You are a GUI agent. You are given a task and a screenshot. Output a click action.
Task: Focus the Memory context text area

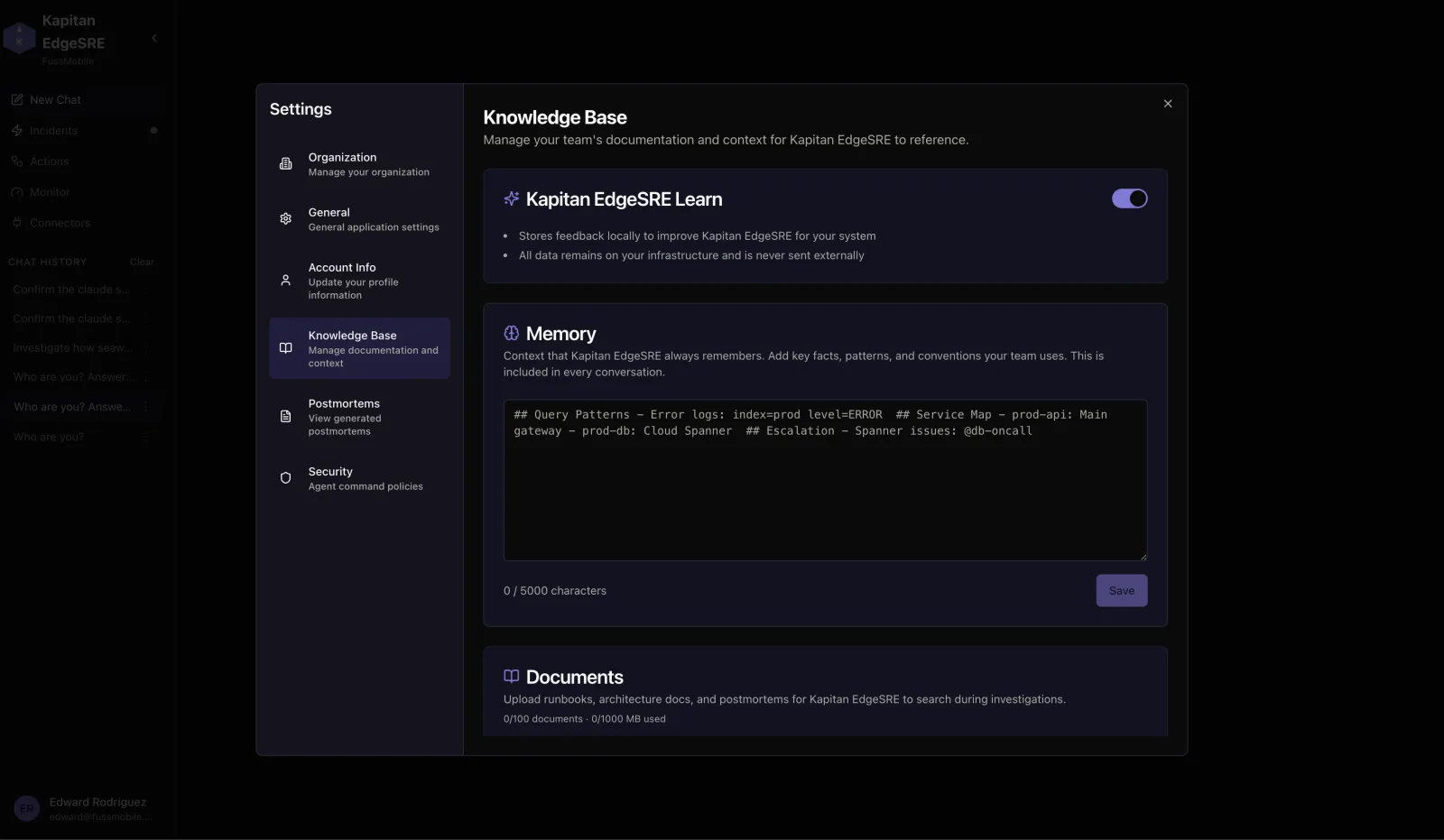click(825, 480)
